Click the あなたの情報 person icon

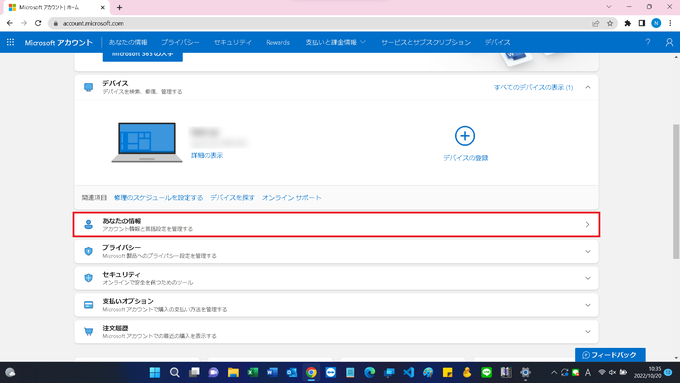tap(88, 224)
